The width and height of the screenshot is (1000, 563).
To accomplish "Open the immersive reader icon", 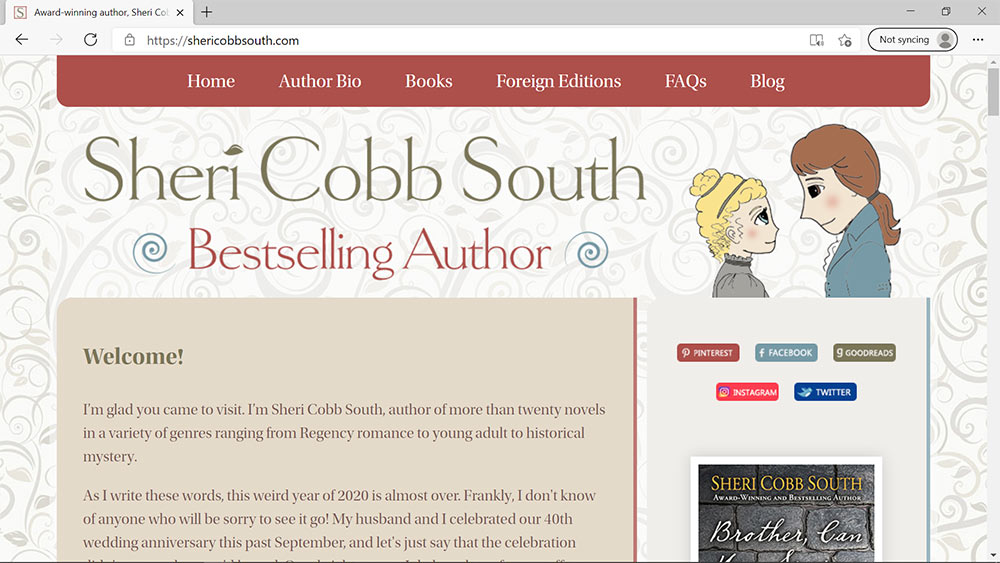I will tap(816, 40).
